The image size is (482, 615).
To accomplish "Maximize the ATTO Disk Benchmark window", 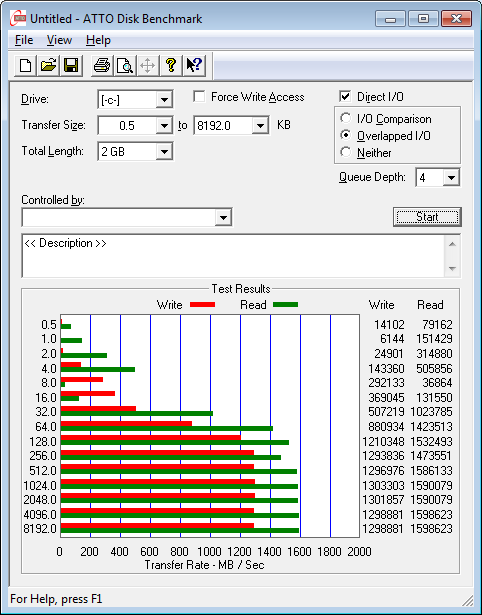I will 423,18.
